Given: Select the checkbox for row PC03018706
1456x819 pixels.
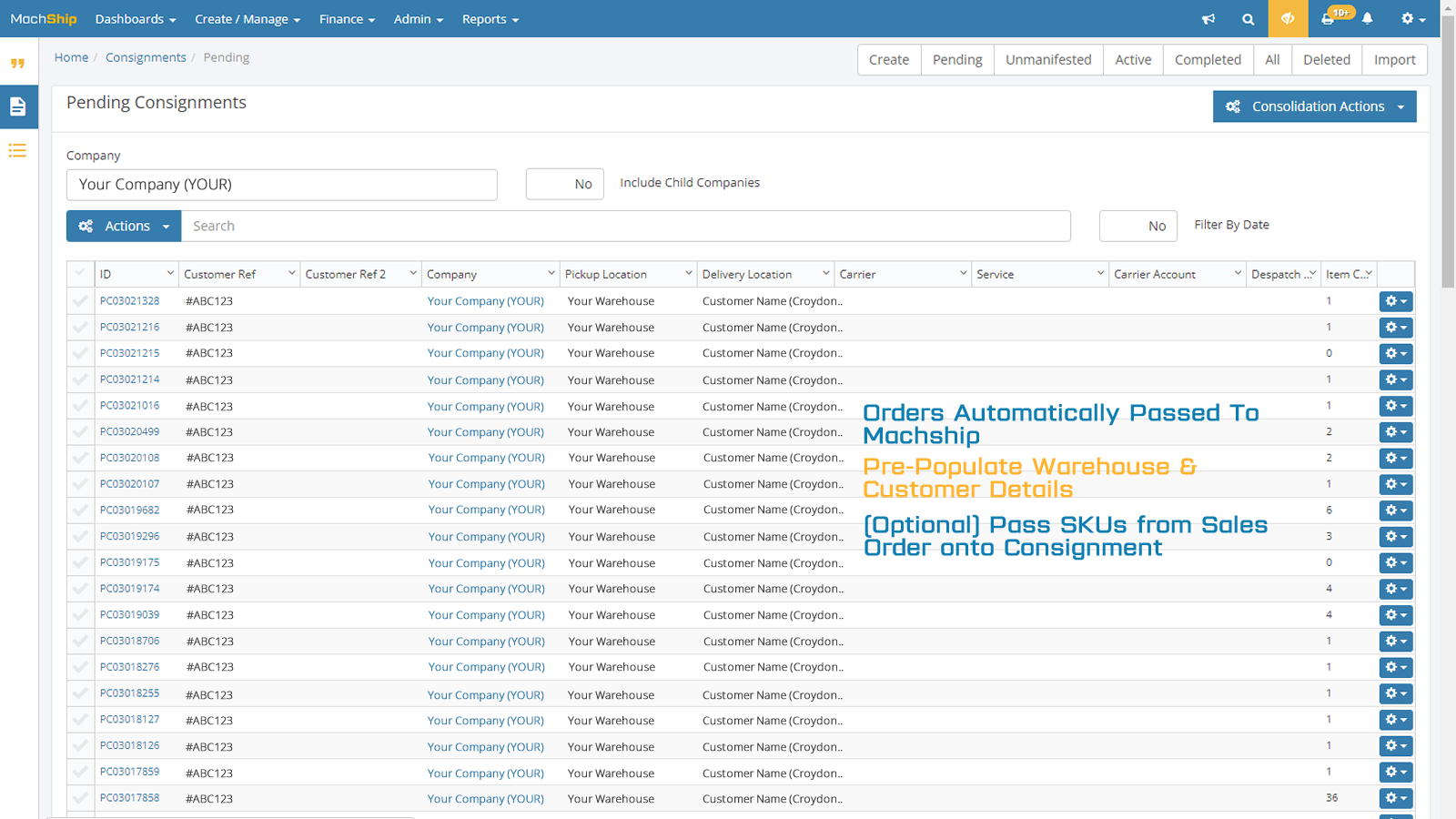Looking at the screenshot, I should click(80, 641).
